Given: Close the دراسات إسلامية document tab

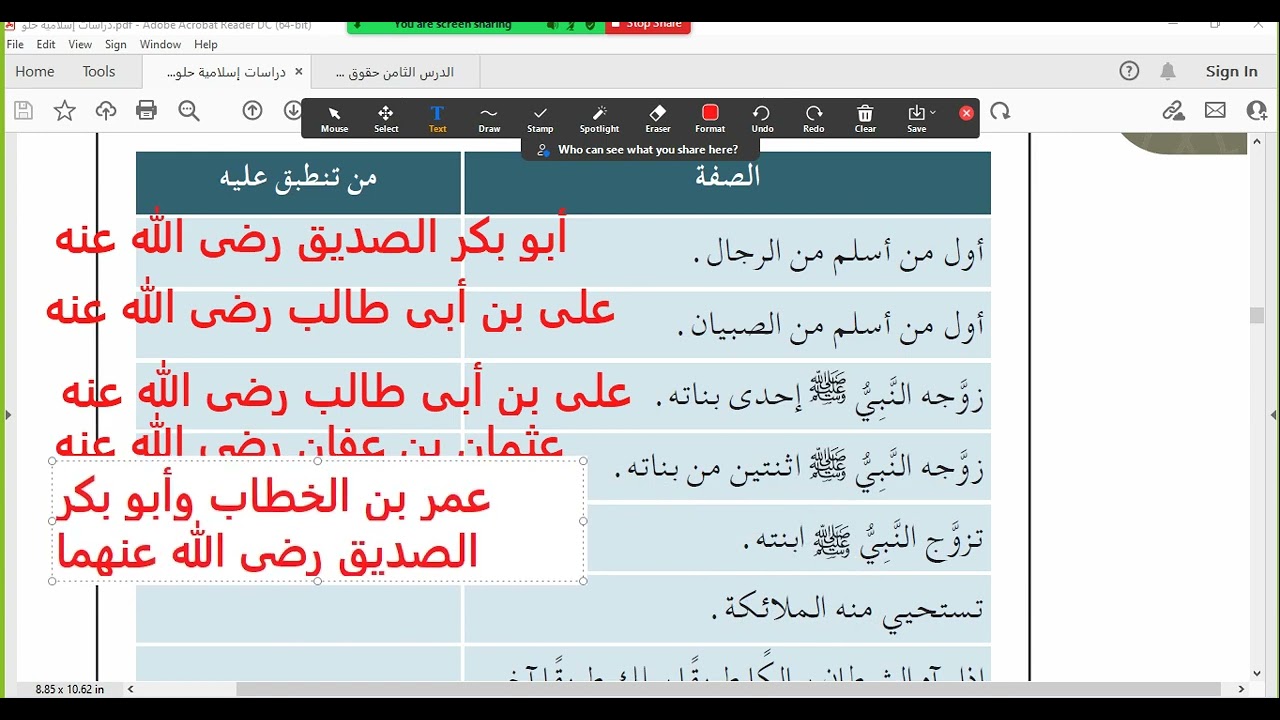Looking at the screenshot, I should click(x=297, y=72).
